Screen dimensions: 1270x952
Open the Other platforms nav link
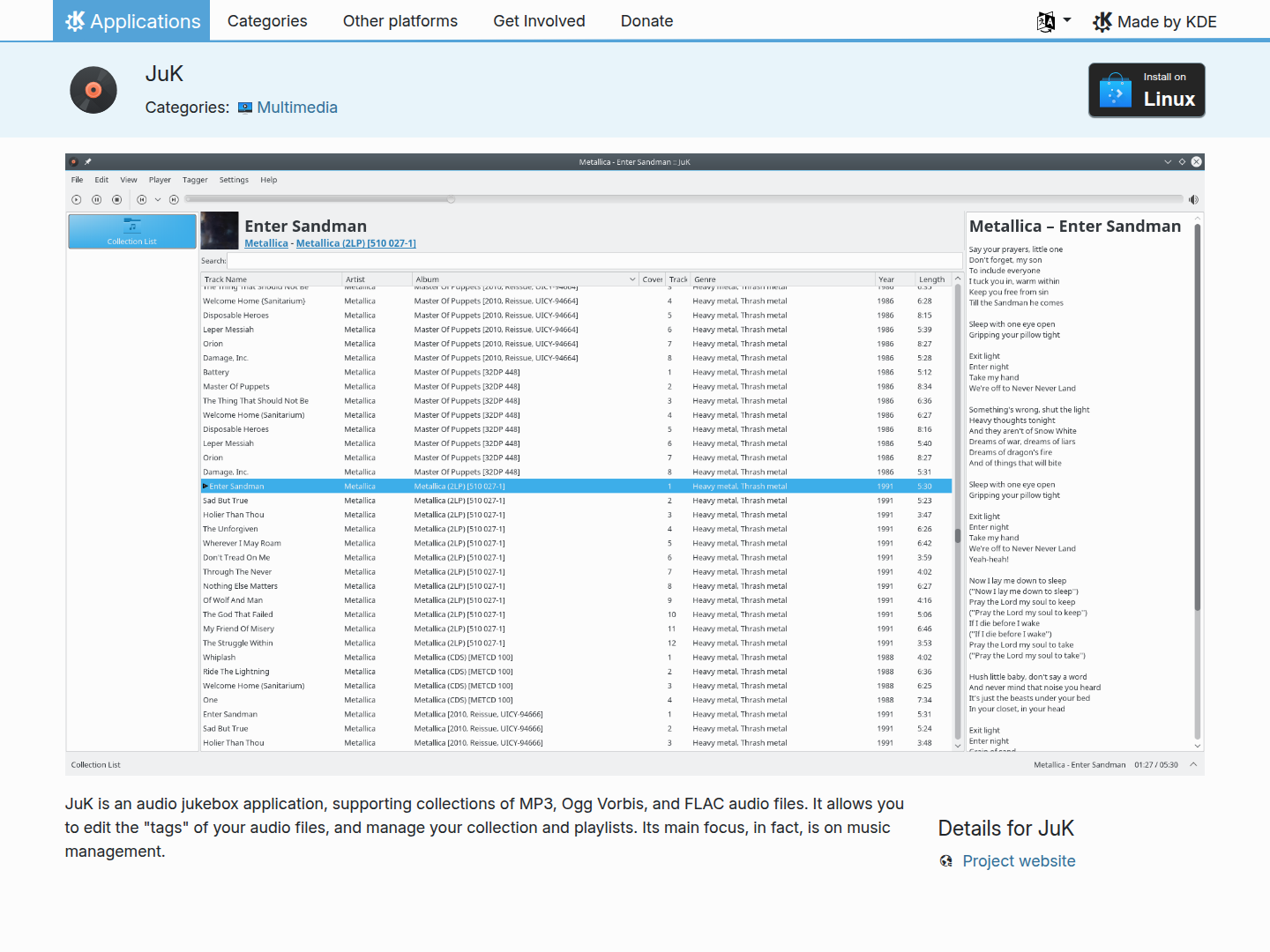point(400,21)
